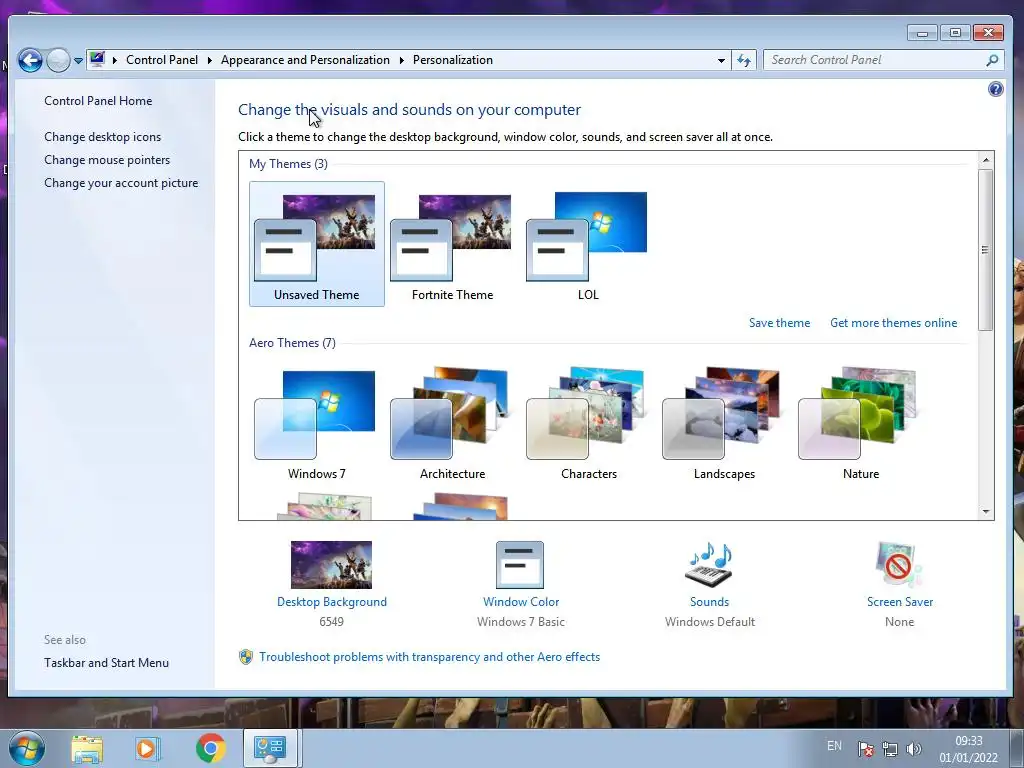
Task: Open Help with the question mark icon
Action: point(995,89)
